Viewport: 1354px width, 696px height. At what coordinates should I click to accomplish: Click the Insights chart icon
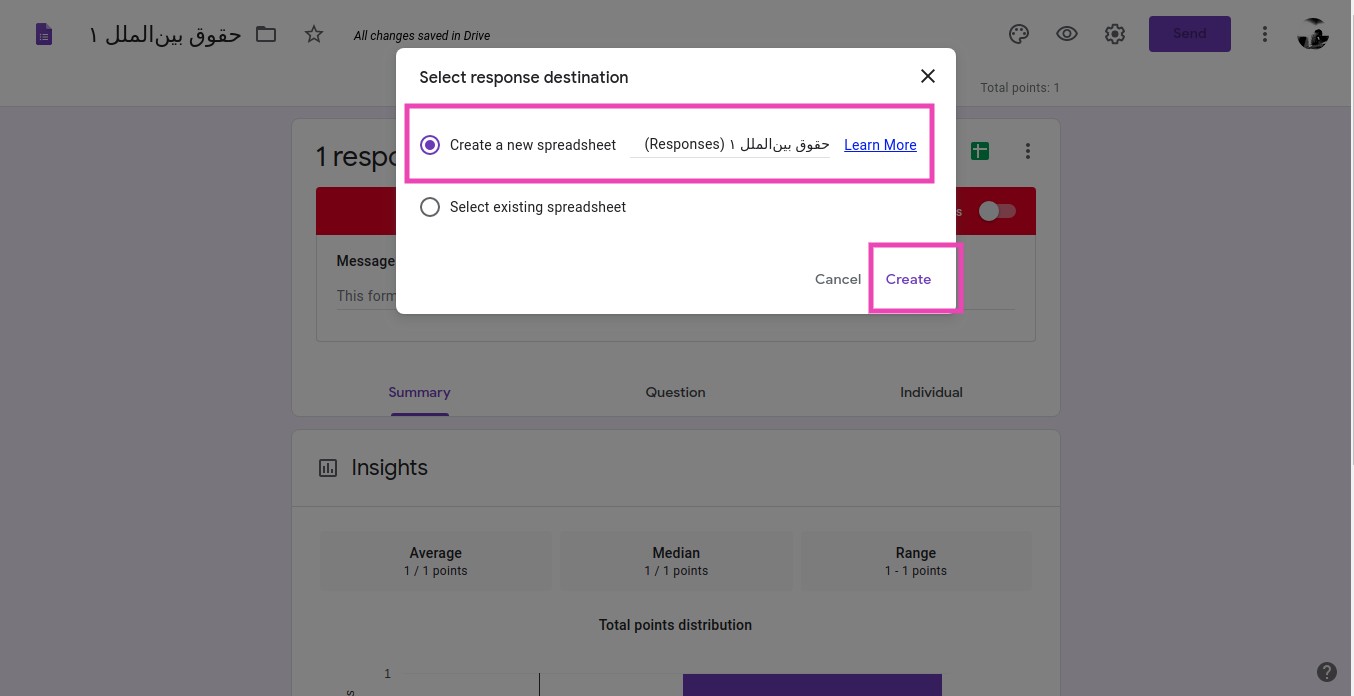(x=328, y=468)
